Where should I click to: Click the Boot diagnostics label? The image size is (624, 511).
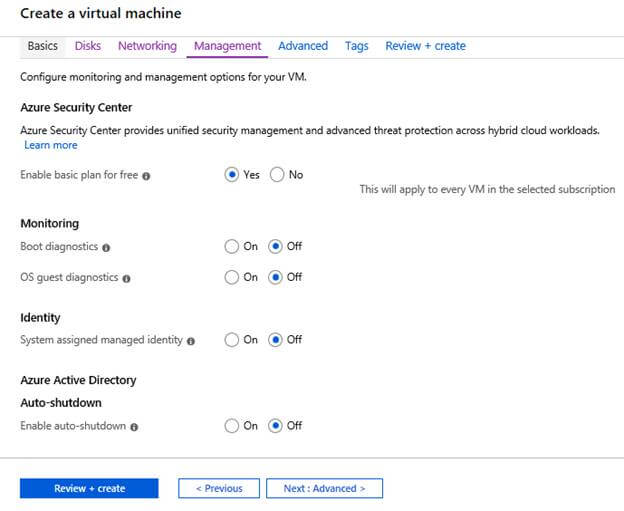pos(59,247)
